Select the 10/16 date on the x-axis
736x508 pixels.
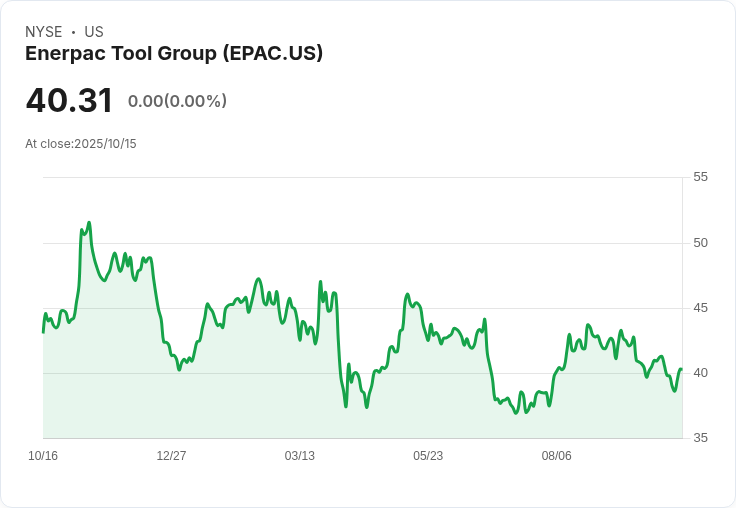43,456
